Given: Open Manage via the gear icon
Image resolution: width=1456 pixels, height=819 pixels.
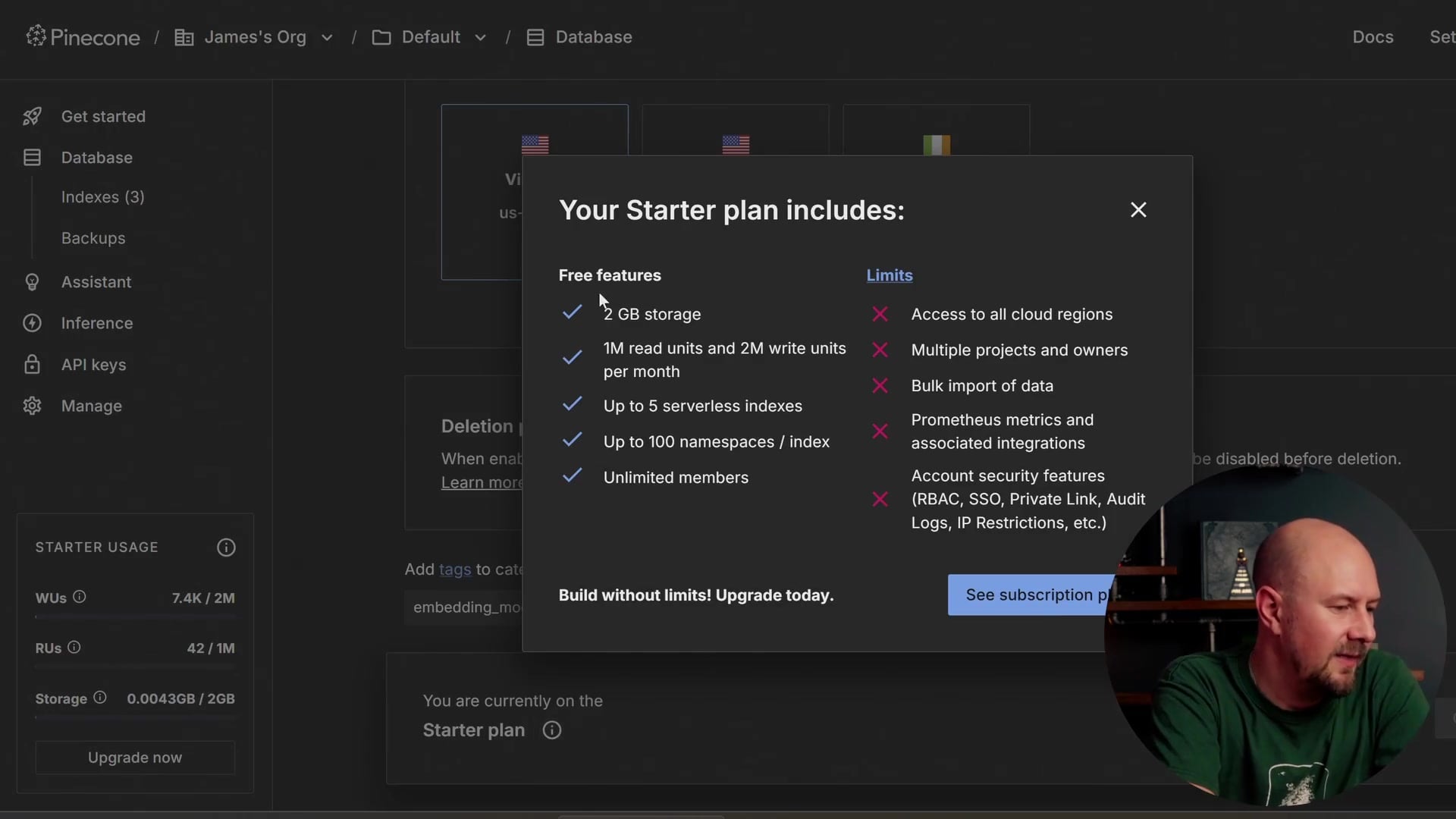Looking at the screenshot, I should [x=32, y=406].
